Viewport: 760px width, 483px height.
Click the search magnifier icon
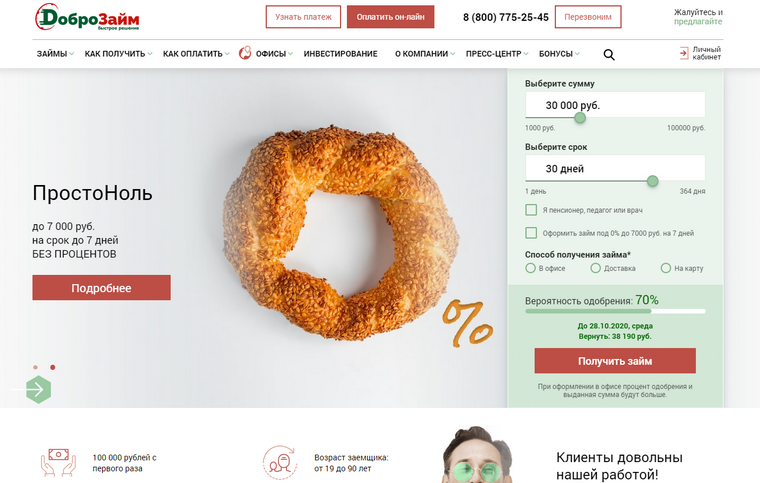[x=609, y=55]
